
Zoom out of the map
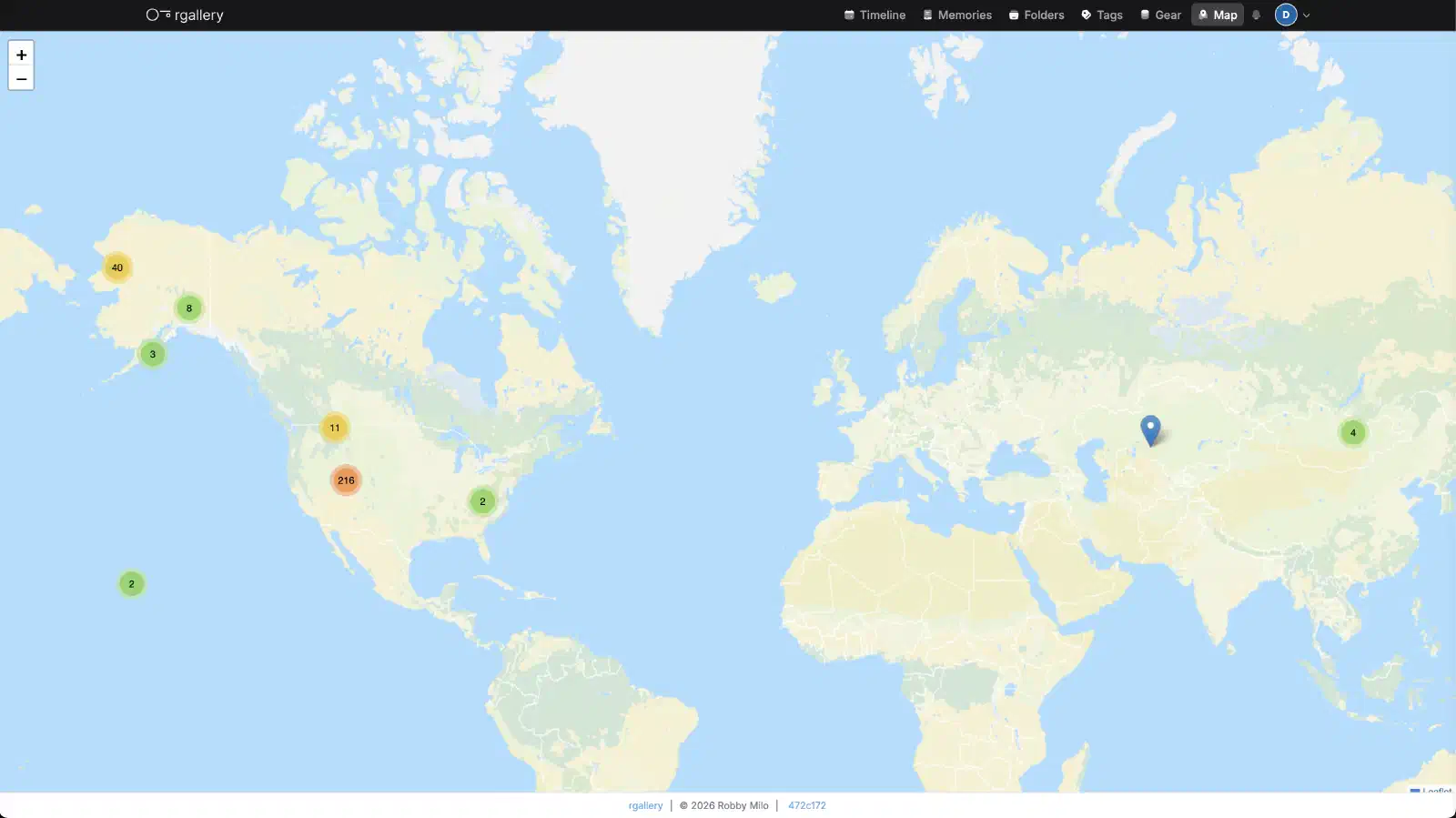(21, 78)
